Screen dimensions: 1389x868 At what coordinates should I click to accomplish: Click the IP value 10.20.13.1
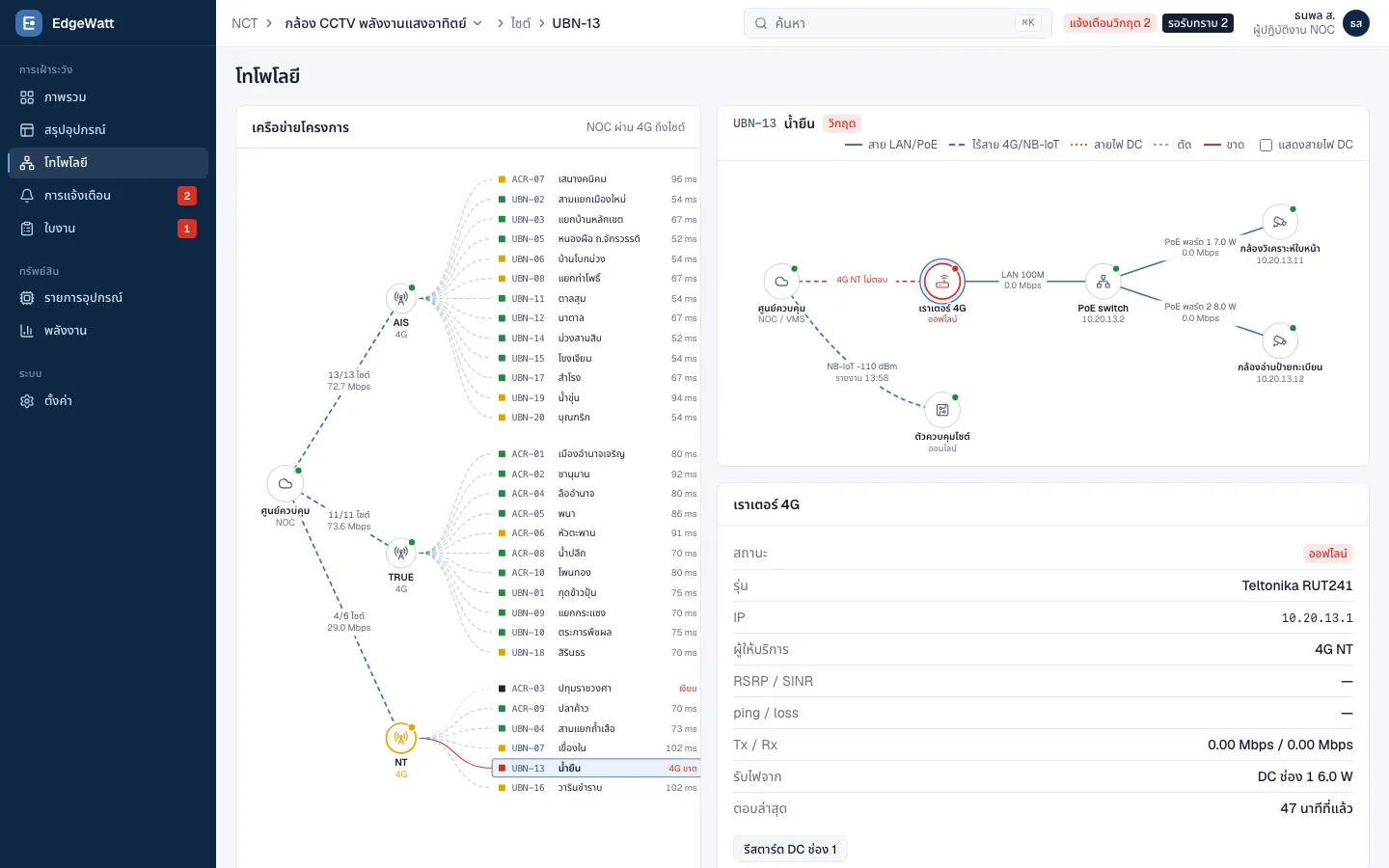pyautogui.click(x=1317, y=618)
